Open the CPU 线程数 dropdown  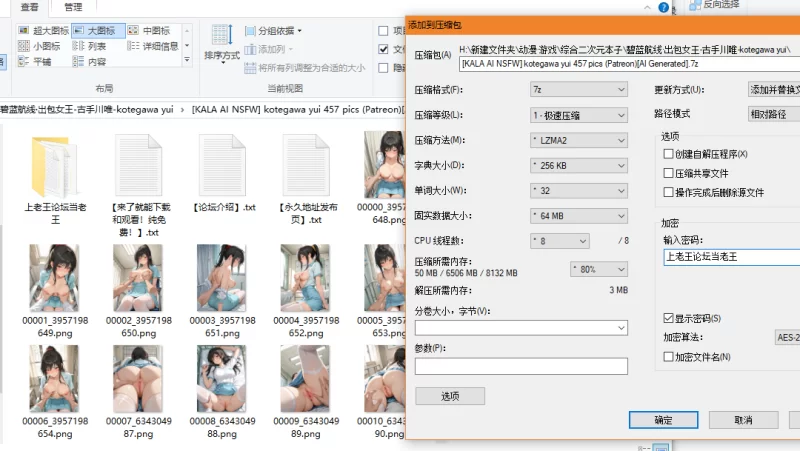click(x=560, y=241)
